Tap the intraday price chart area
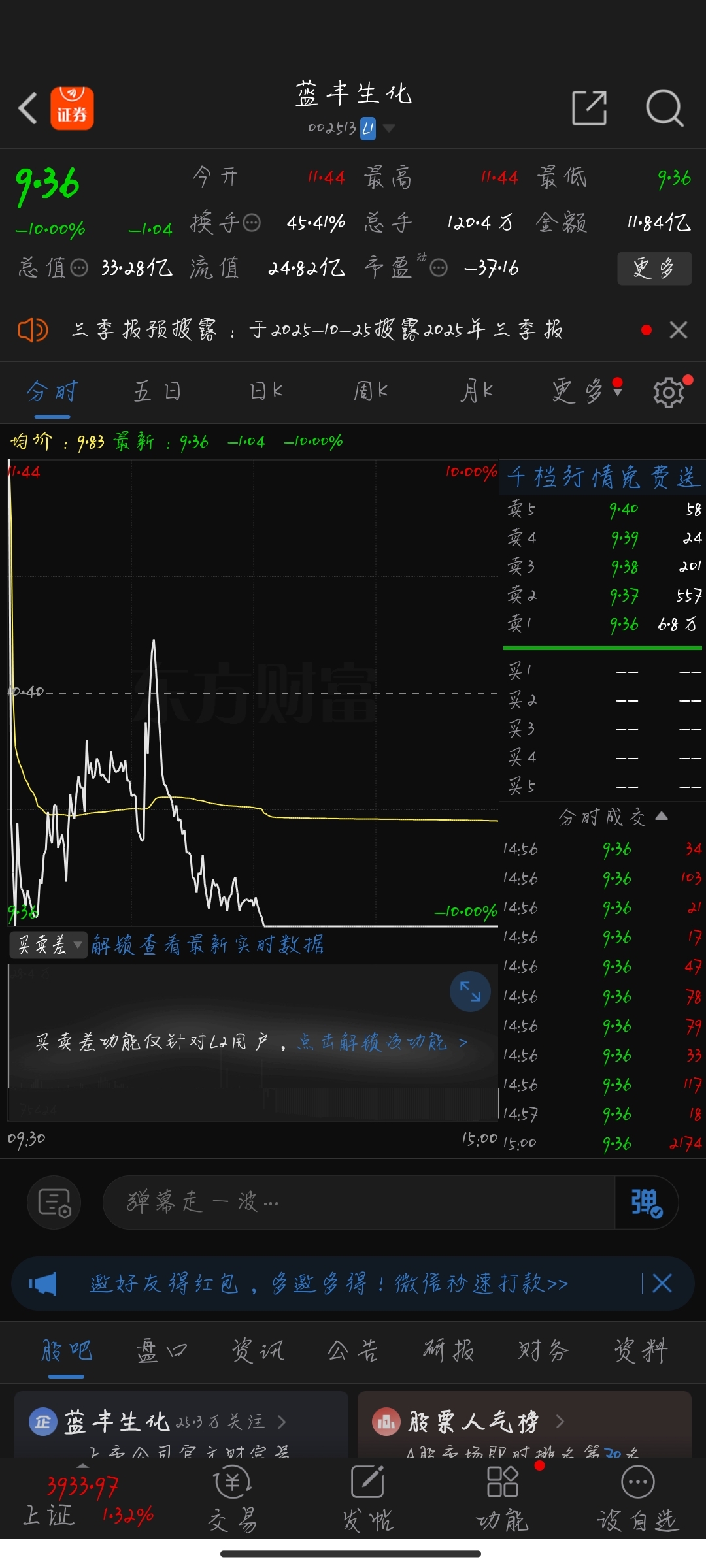Screen dimensions: 706x1568 click(x=253, y=693)
